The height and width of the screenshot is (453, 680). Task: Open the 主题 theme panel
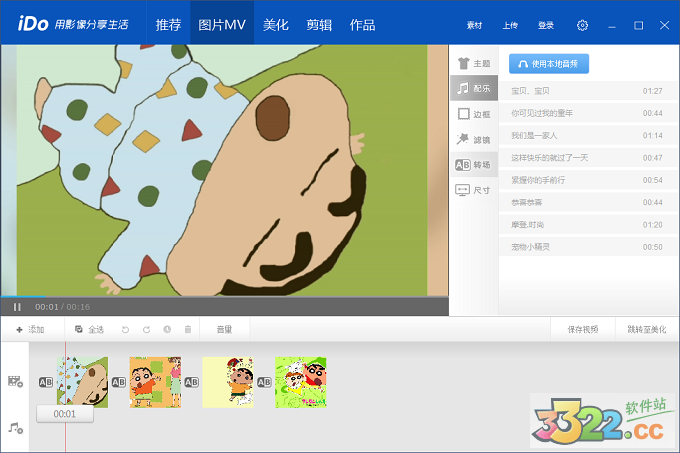pyautogui.click(x=473, y=63)
